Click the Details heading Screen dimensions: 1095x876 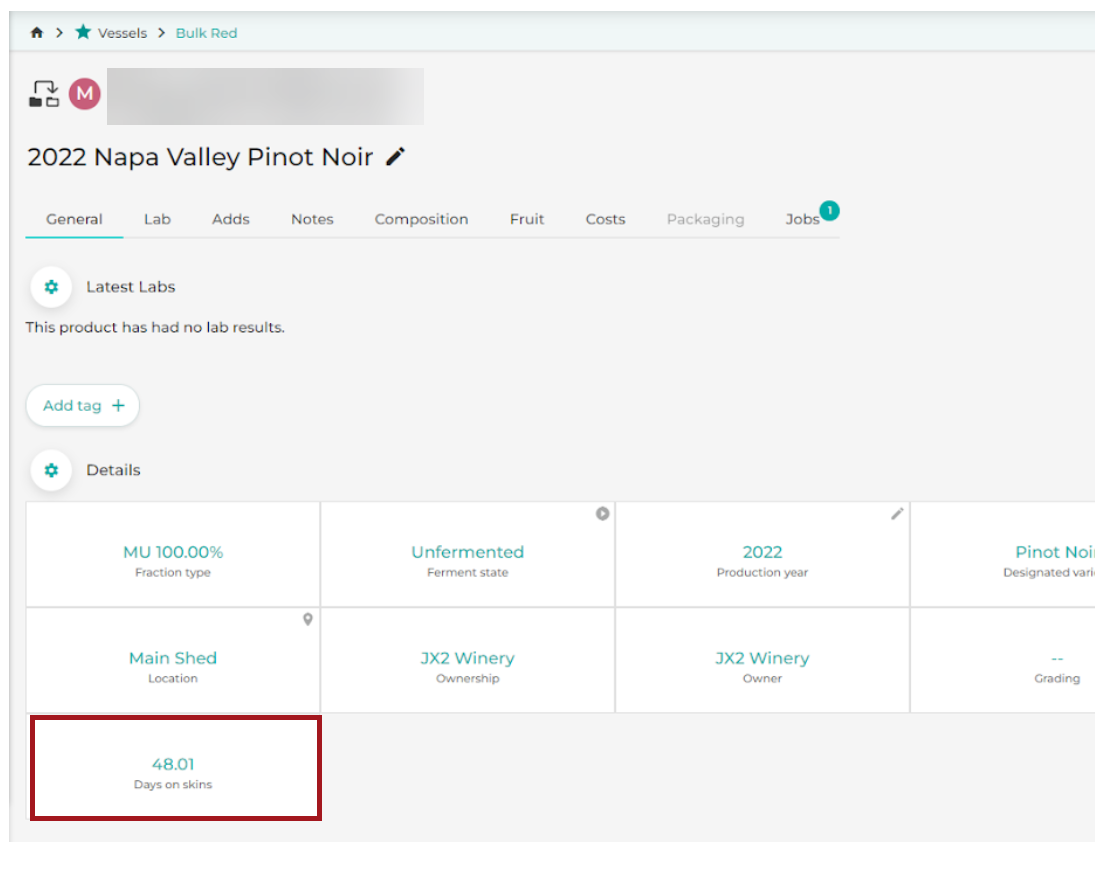click(113, 470)
